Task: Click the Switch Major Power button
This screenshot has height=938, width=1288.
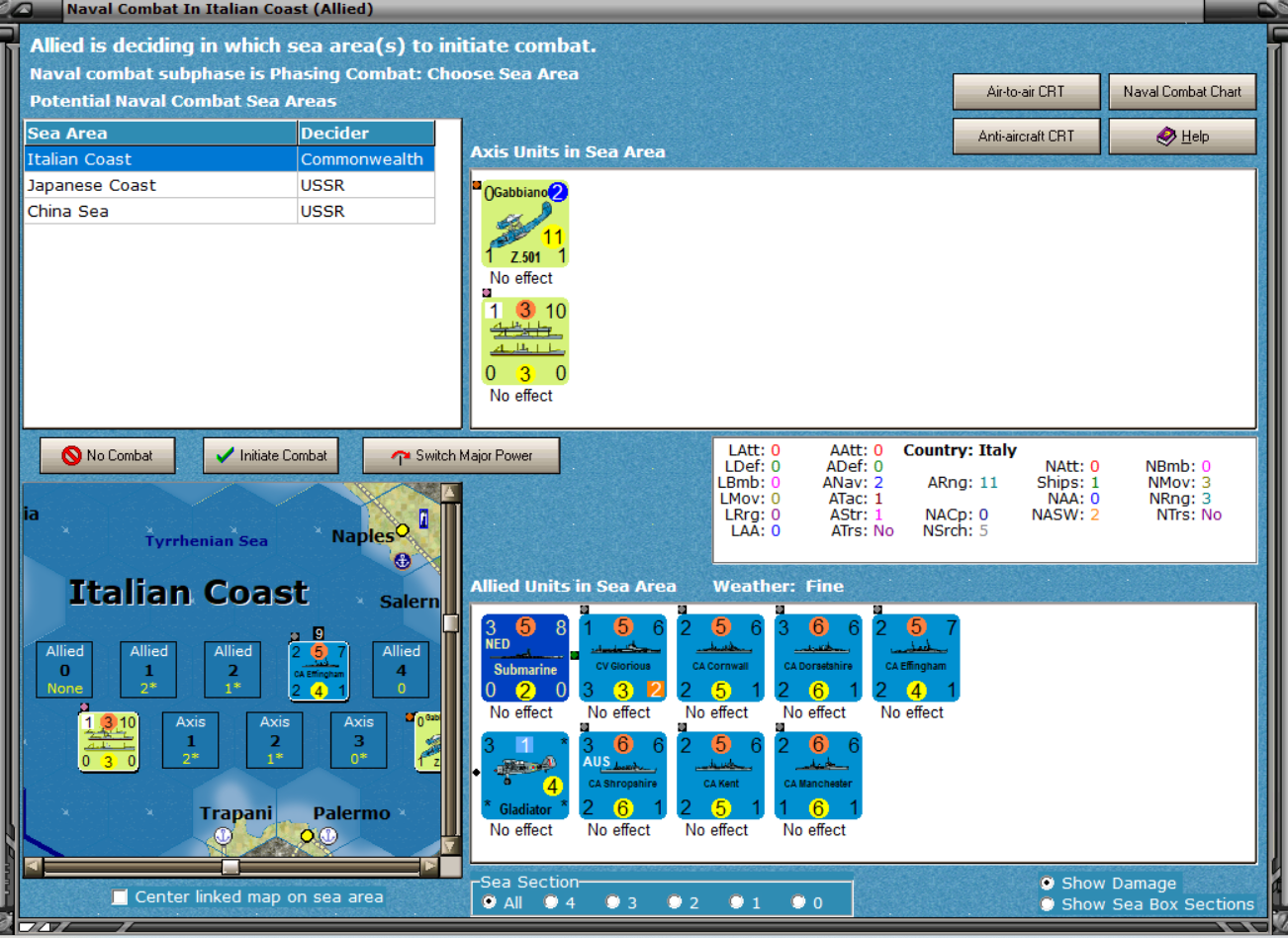Action: 462,455
